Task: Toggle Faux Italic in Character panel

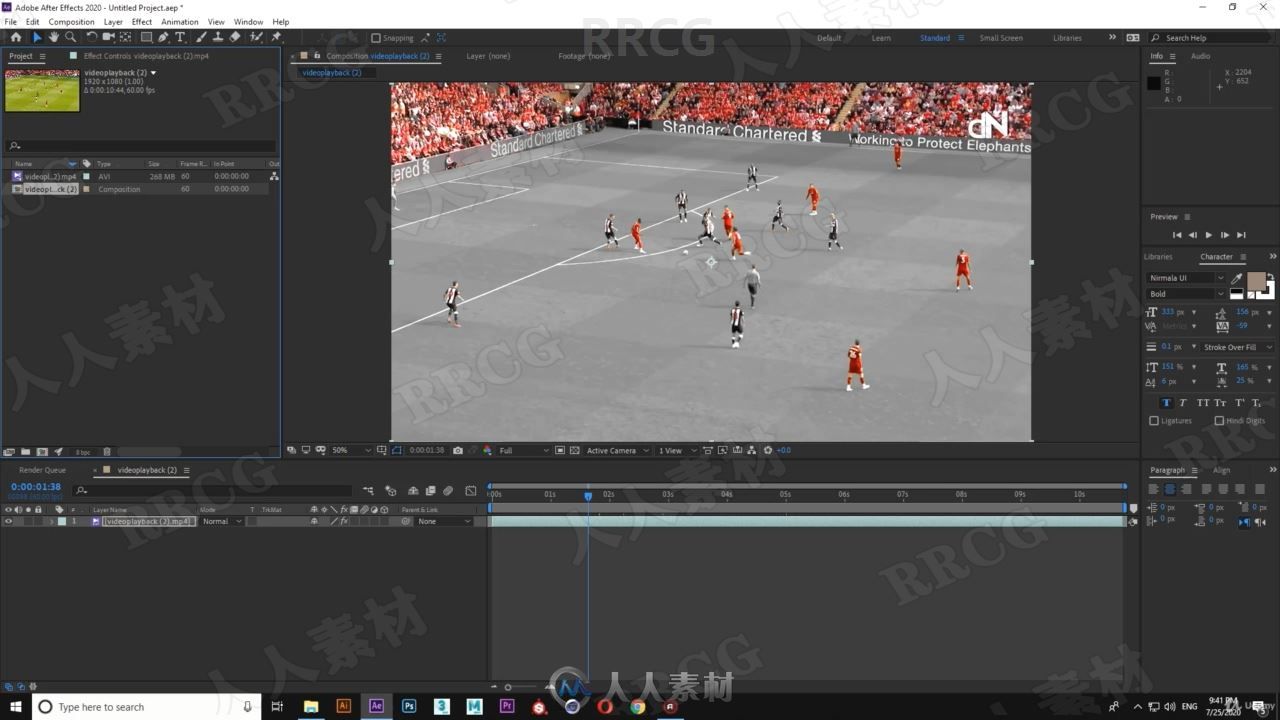Action: point(1182,403)
